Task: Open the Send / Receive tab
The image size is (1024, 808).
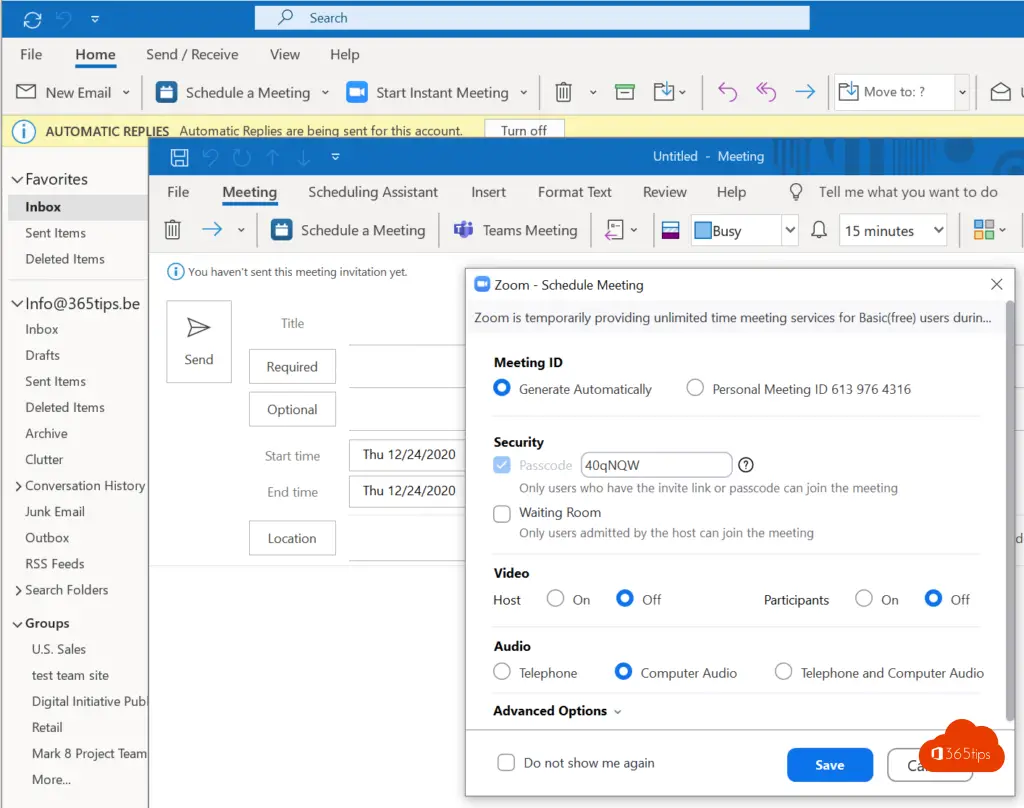Action: (192, 55)
